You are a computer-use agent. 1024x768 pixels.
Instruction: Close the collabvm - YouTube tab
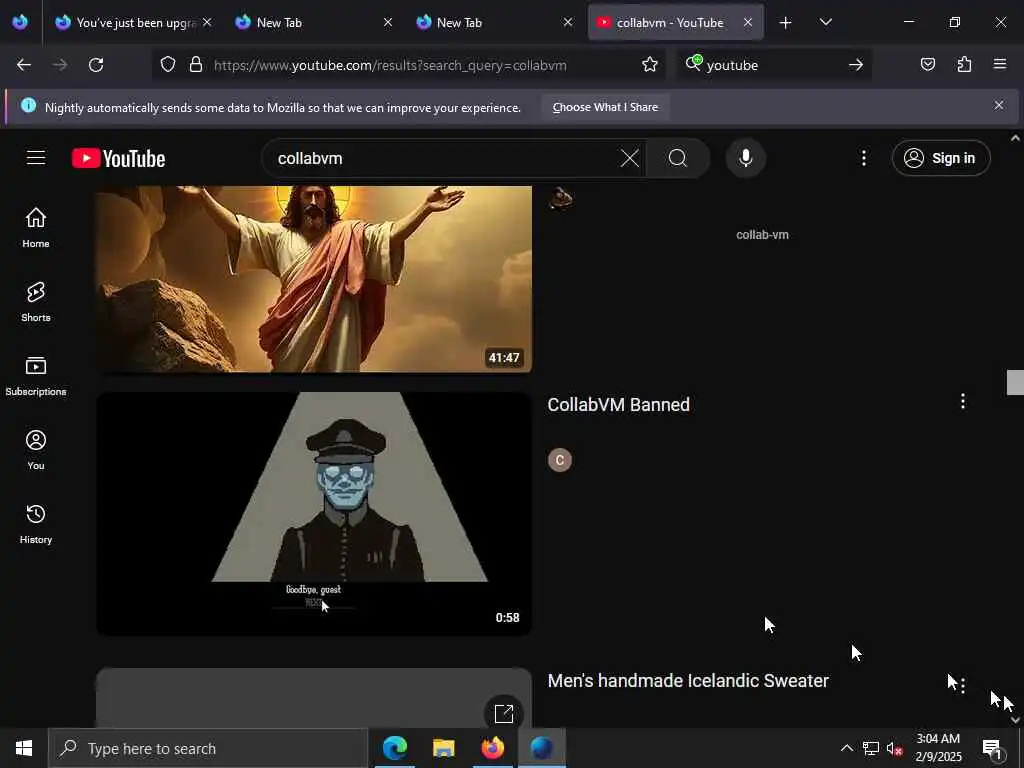coord(748,23)
